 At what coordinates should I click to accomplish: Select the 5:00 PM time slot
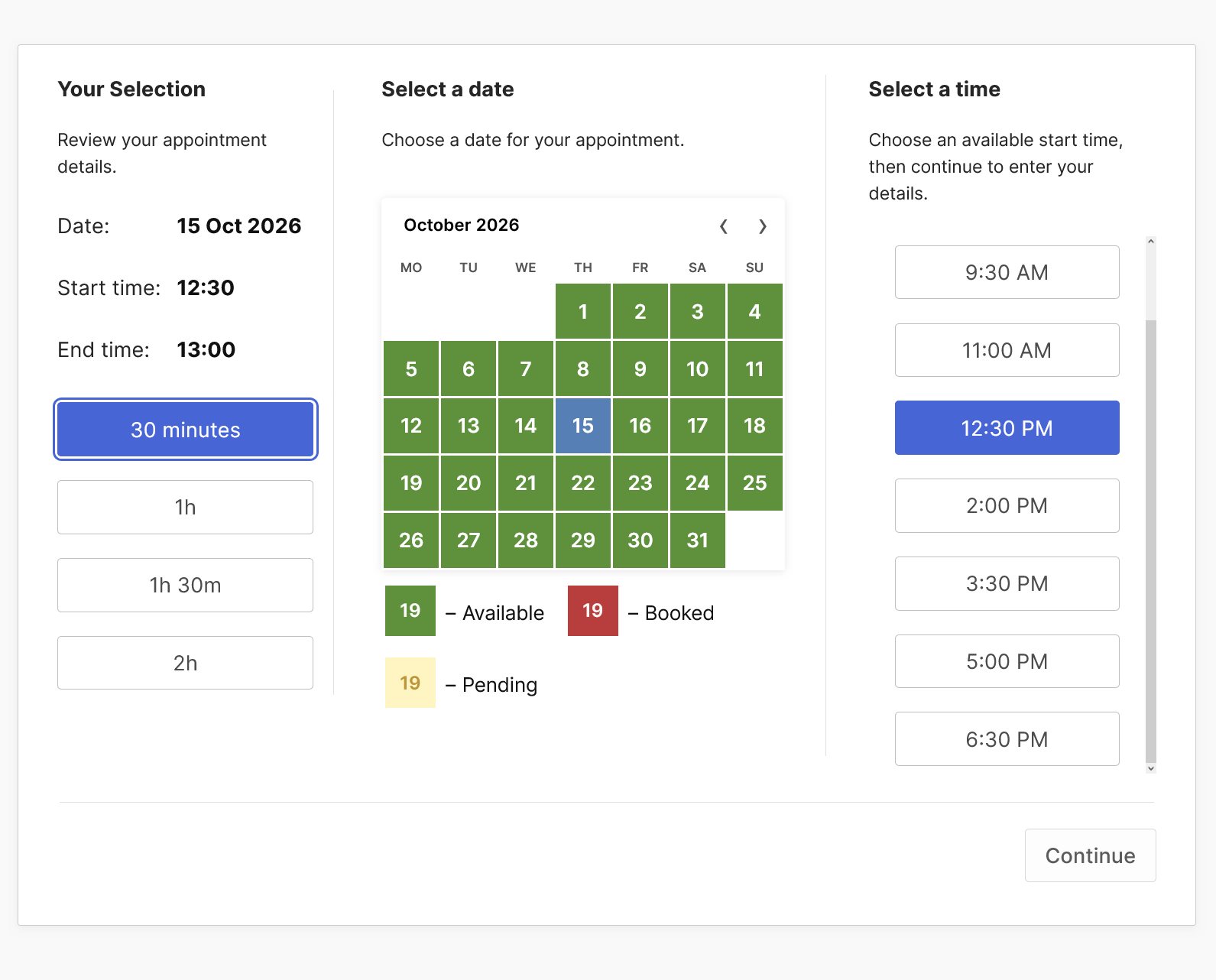pos(1007,661)
